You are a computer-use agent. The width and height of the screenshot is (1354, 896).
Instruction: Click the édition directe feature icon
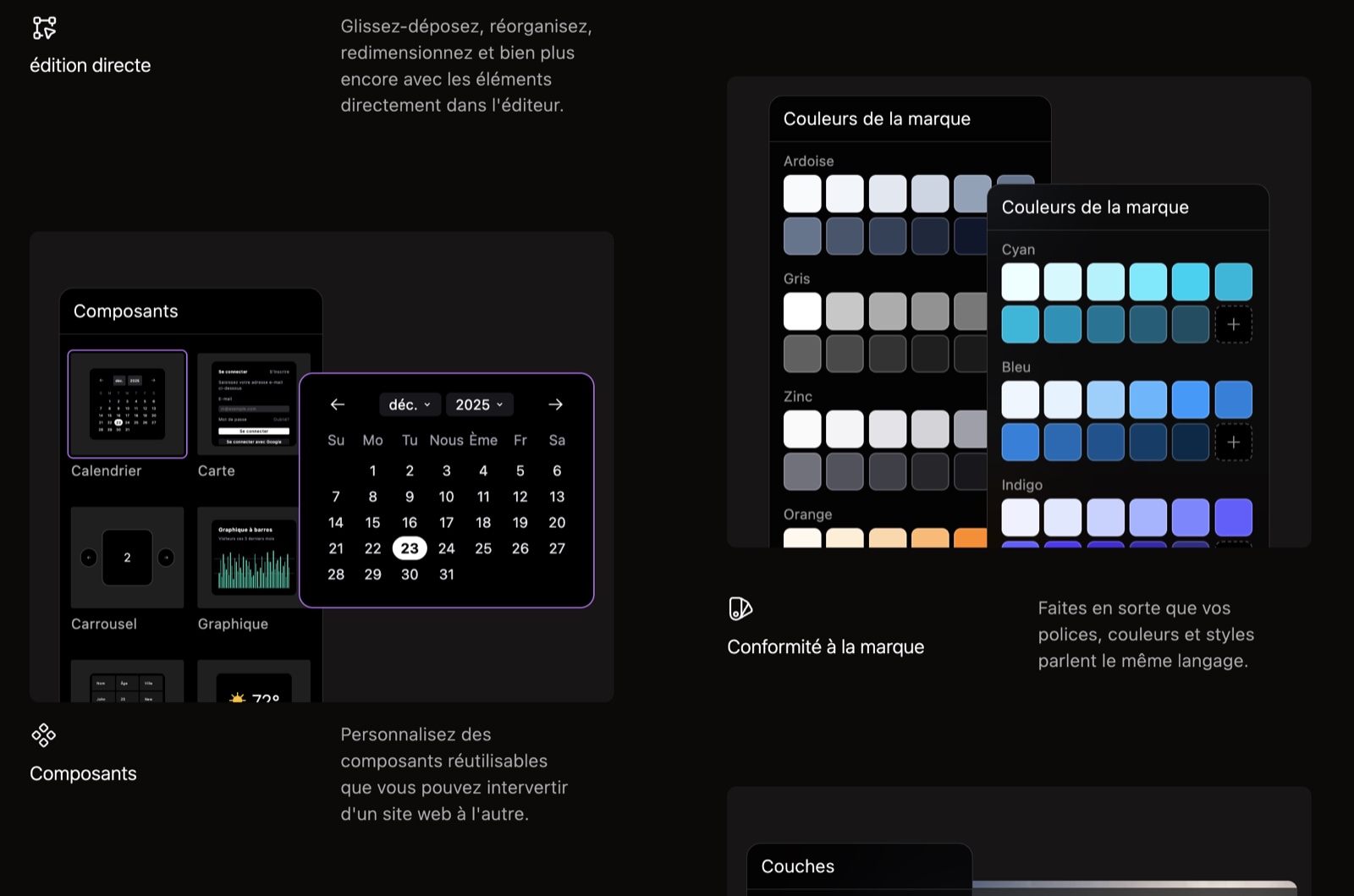44,28
